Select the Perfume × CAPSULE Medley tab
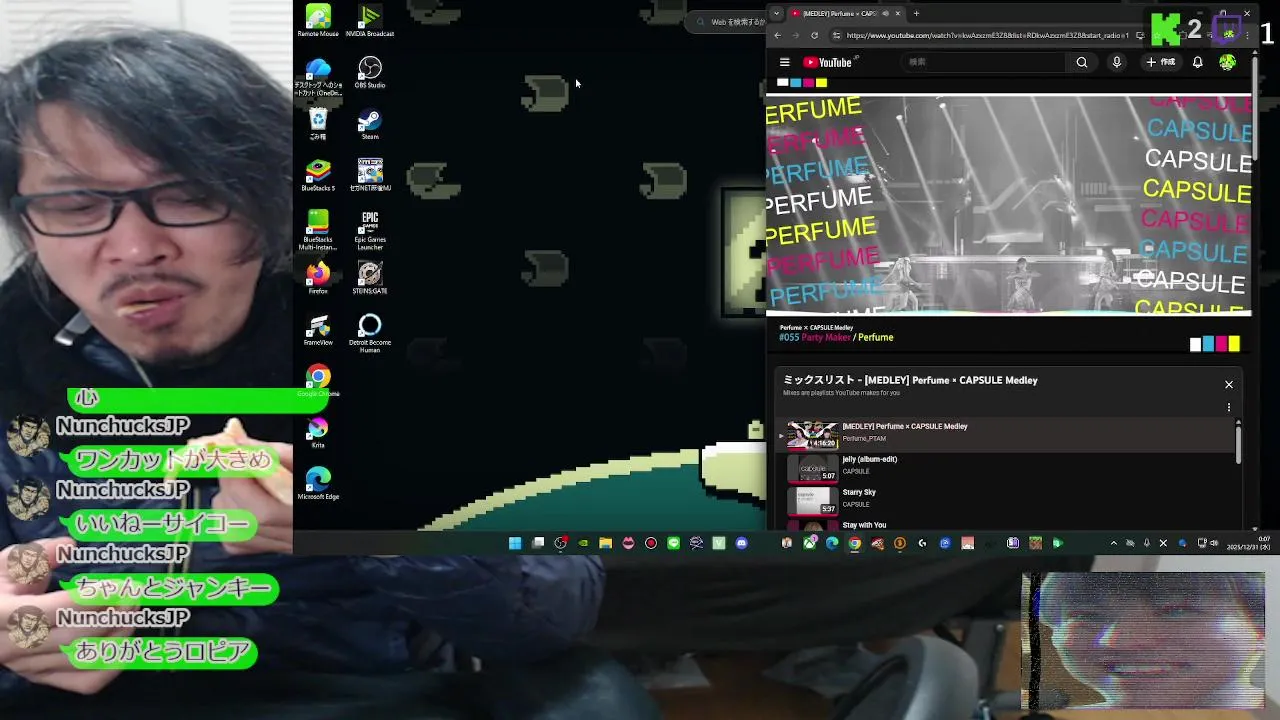The height and width of the screenshot is (720, 1280). tap(845, 13)
